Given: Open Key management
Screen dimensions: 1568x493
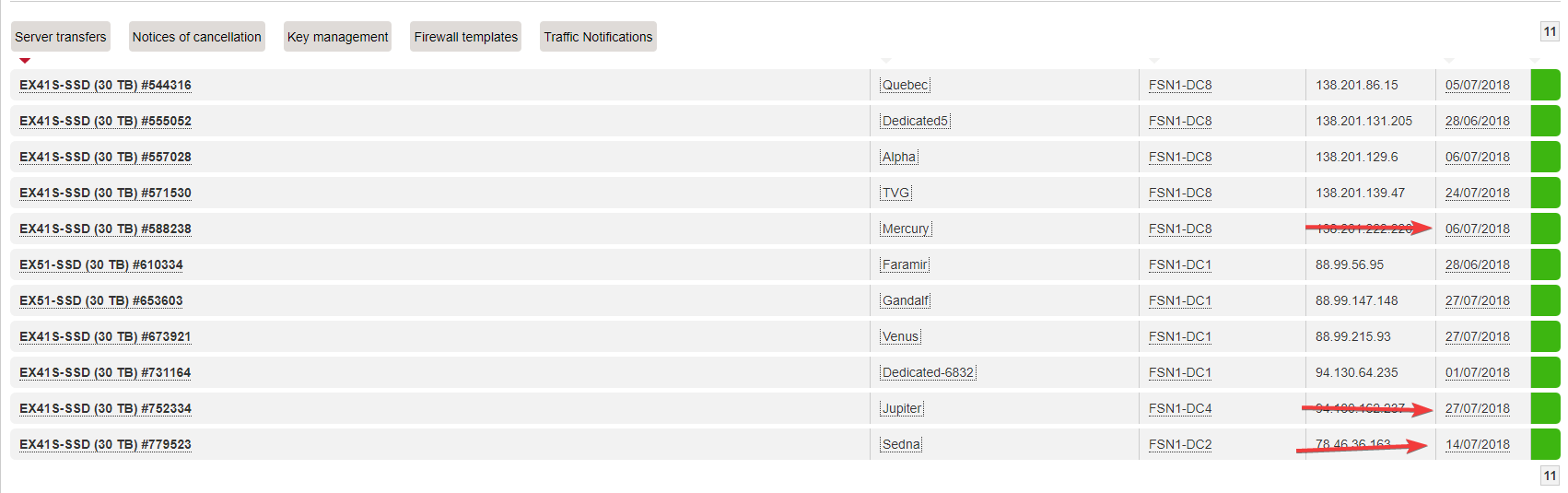Looking at the screenshot, I should pyautogui.click(x=337, y=37).
